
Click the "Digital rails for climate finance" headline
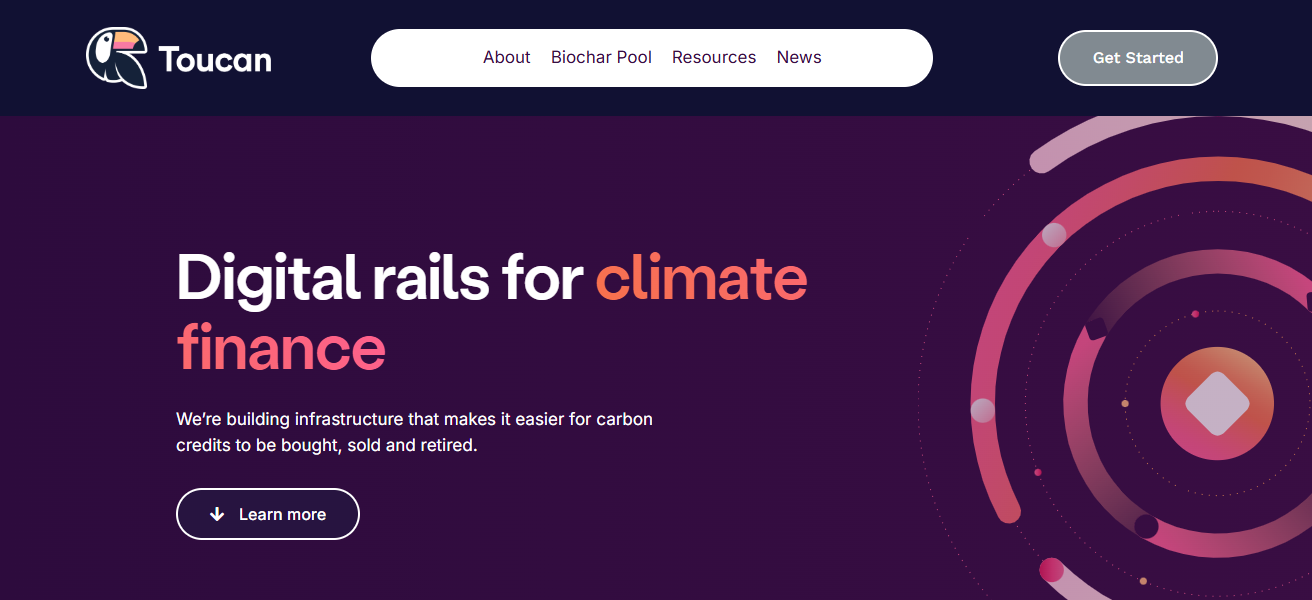[x=491, y=312]
